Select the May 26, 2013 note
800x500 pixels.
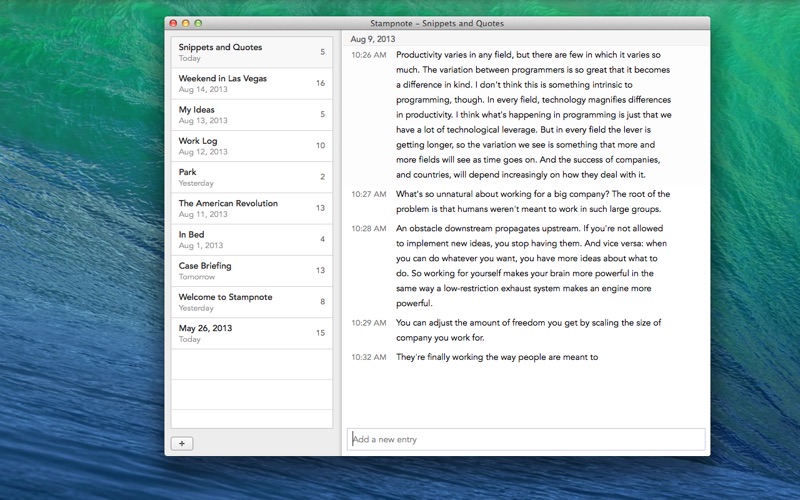tap(252, 333)
